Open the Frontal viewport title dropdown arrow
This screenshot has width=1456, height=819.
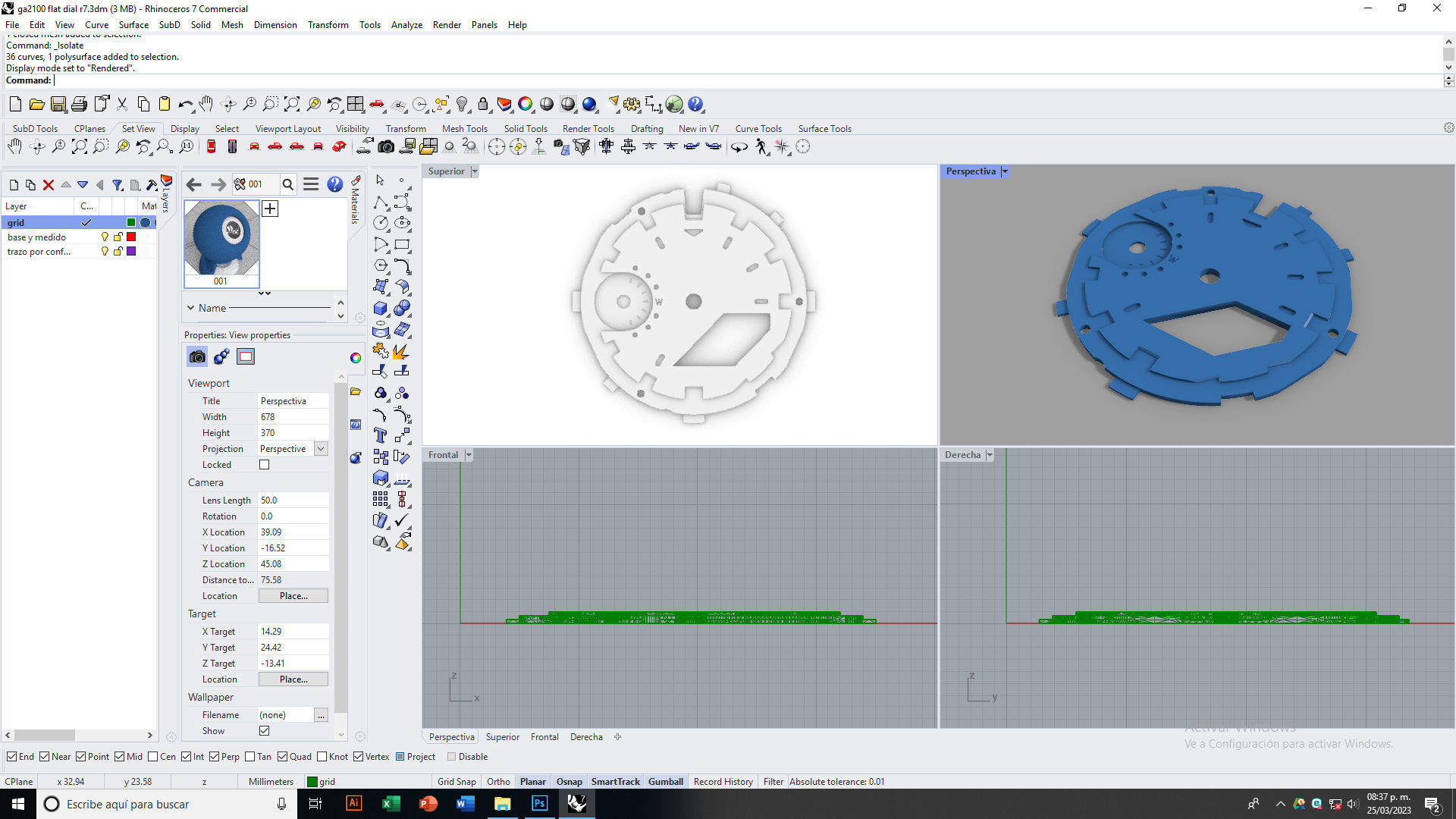click(469, 455)
